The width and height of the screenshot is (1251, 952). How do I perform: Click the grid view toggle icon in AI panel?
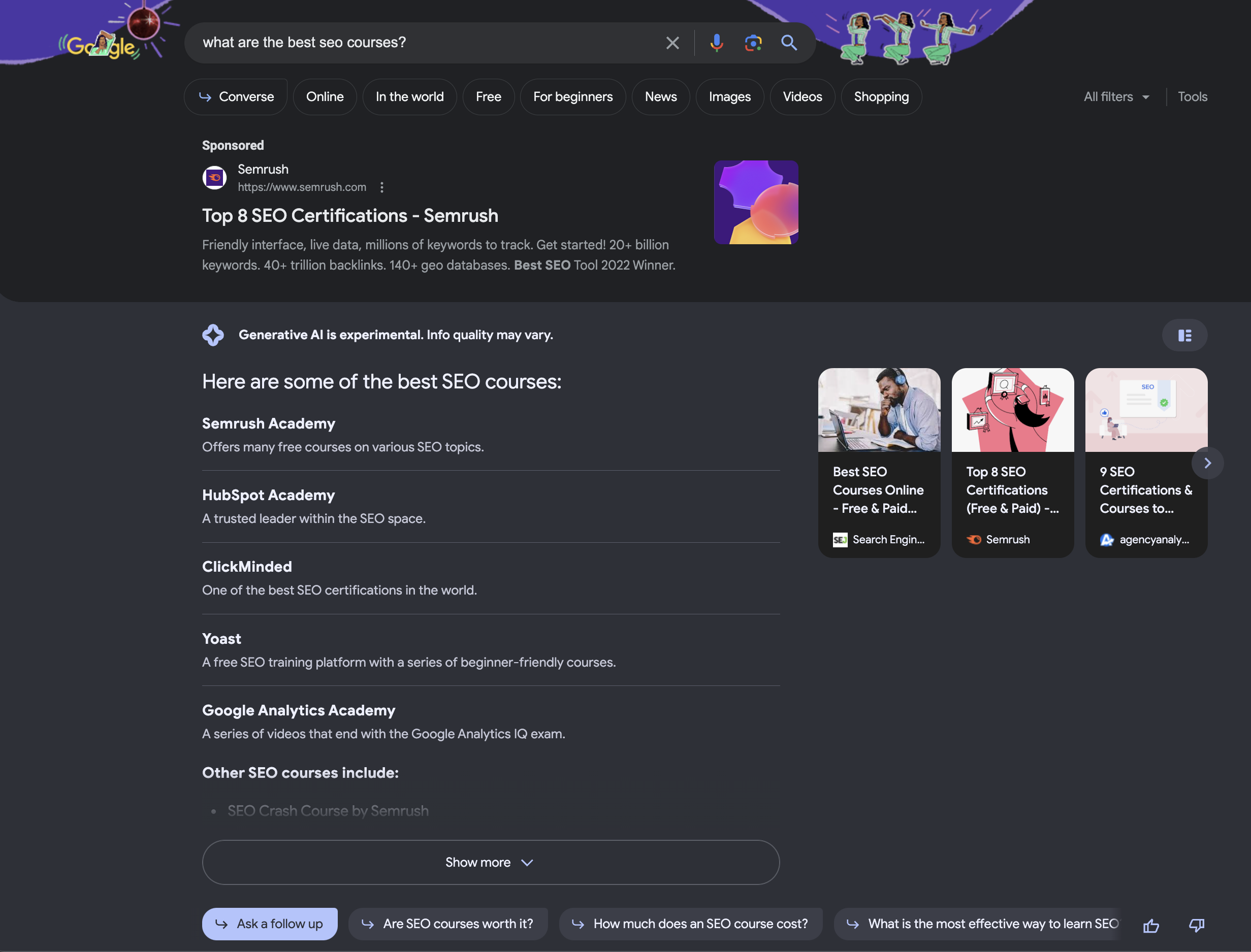point(1185,335)
